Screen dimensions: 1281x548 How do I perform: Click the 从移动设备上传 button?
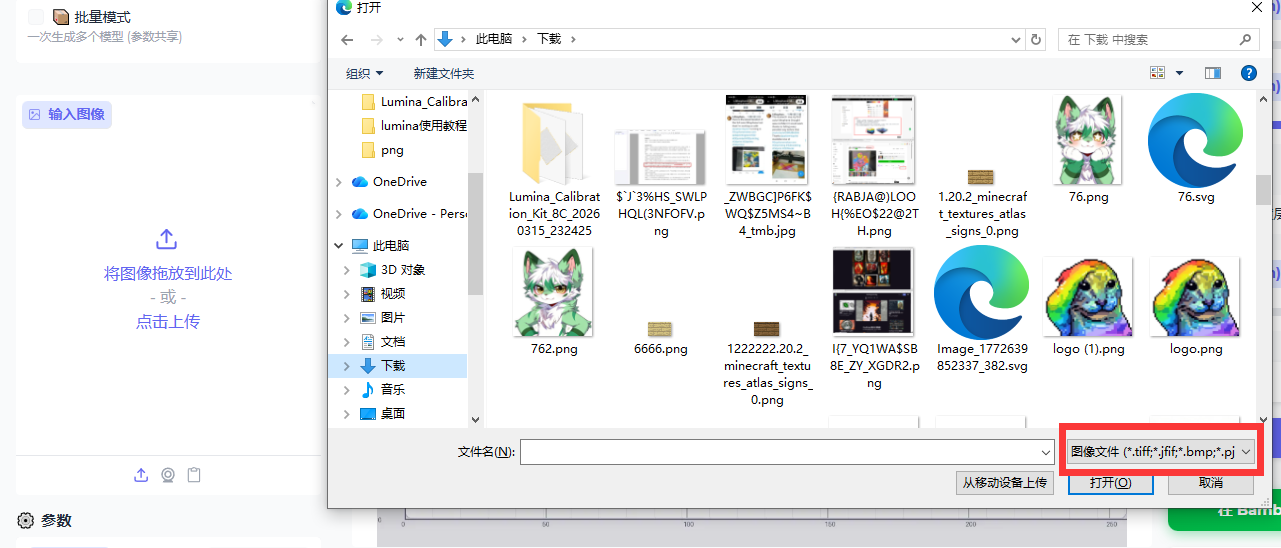[1005, 482]
